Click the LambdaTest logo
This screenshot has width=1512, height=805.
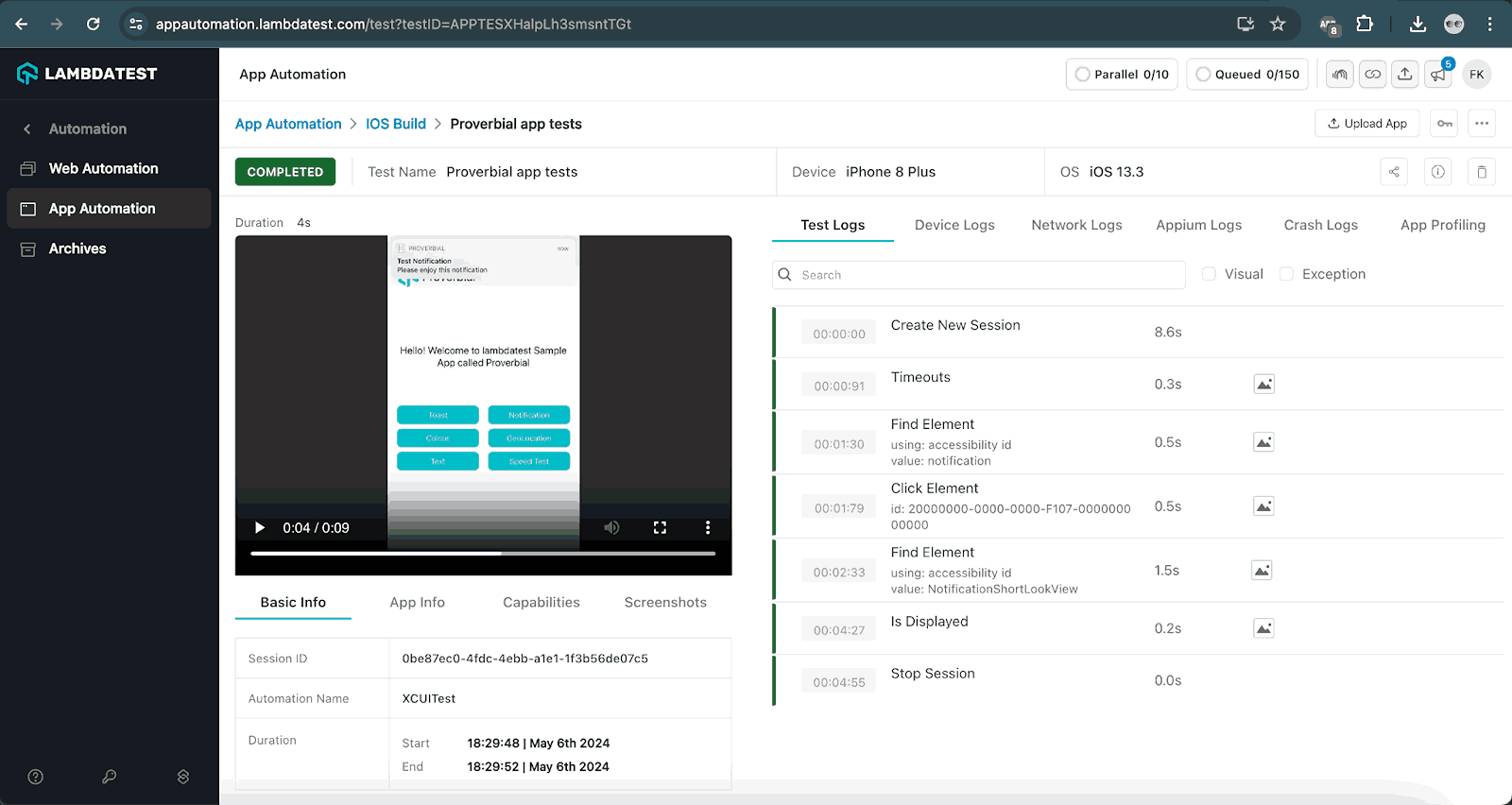click(x=87, y=74)
